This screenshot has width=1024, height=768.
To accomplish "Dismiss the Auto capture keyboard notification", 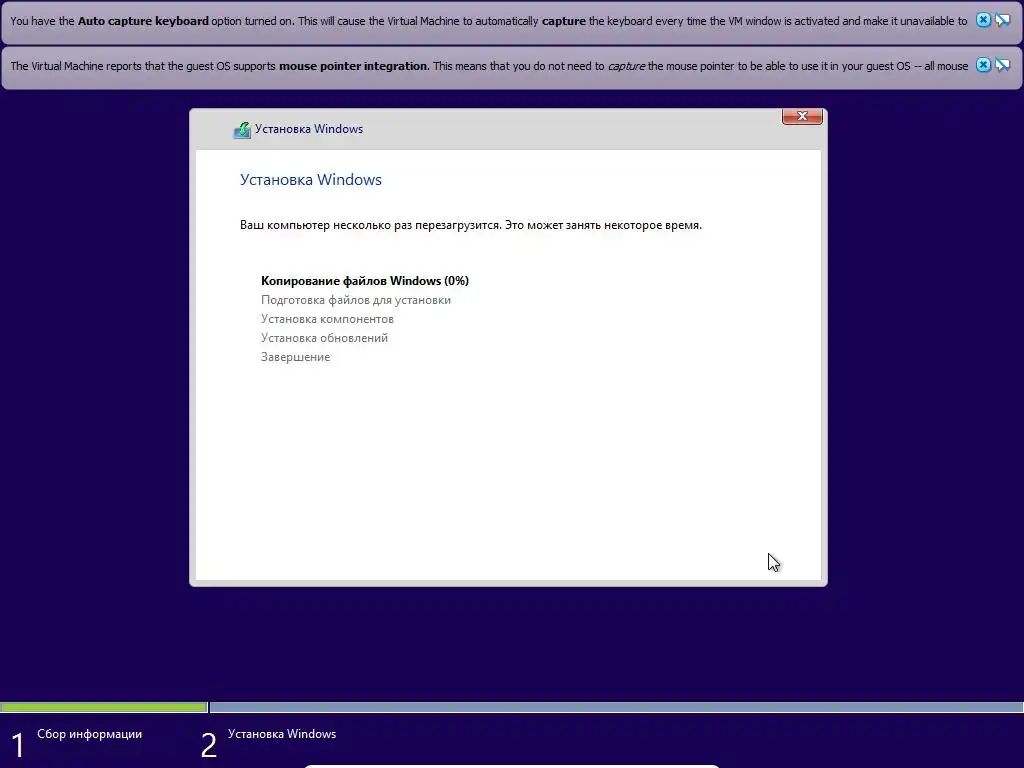I will click(x=983, y=20).
